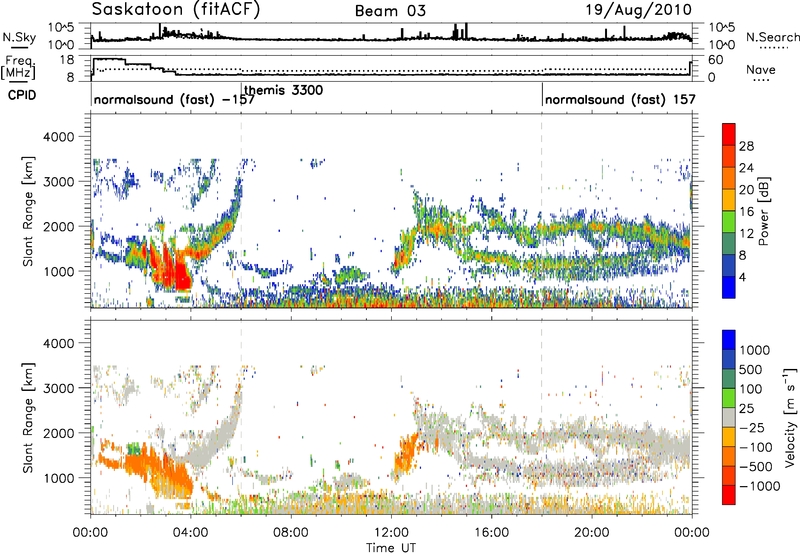This screenshot has width=800, height=554.
Task: Select the 'normalsound (fast) 157' CPID label
Action: coord(620,99)
